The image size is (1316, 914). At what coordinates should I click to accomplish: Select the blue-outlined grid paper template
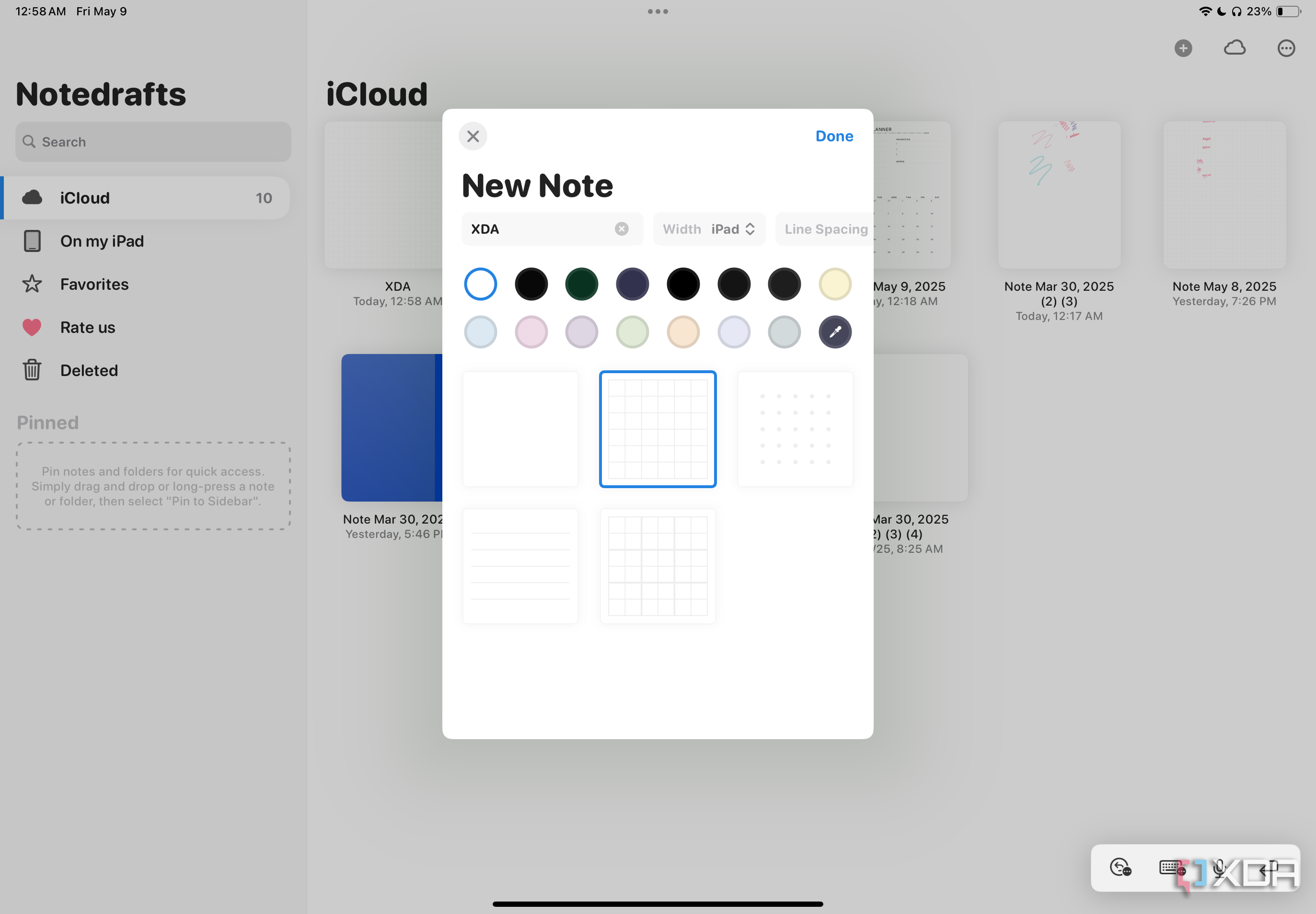tap(658, 429)
